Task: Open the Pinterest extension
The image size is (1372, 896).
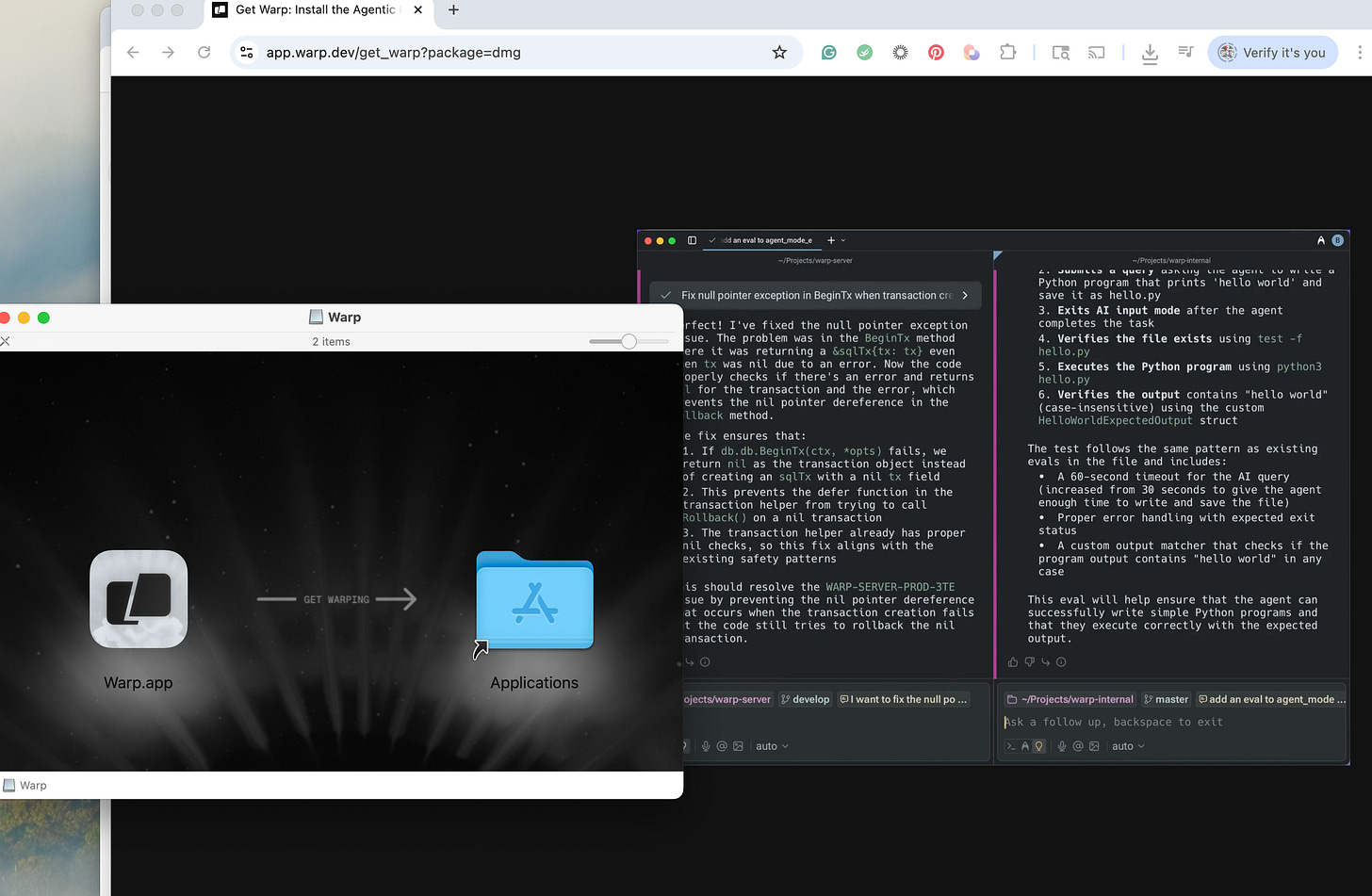Action: pos(936,53)
